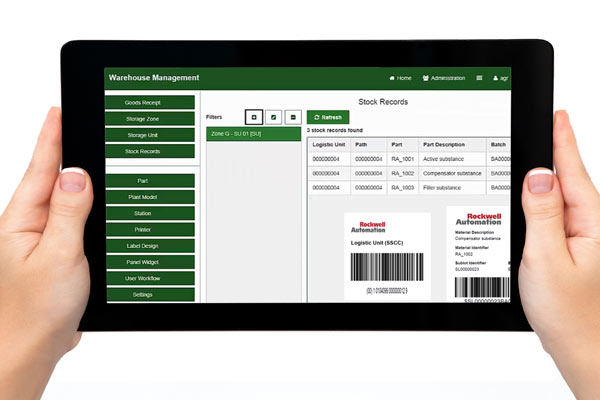Select the RA_1002 part cell
Screen dimensions: 600x400
[x=403, y=173]
